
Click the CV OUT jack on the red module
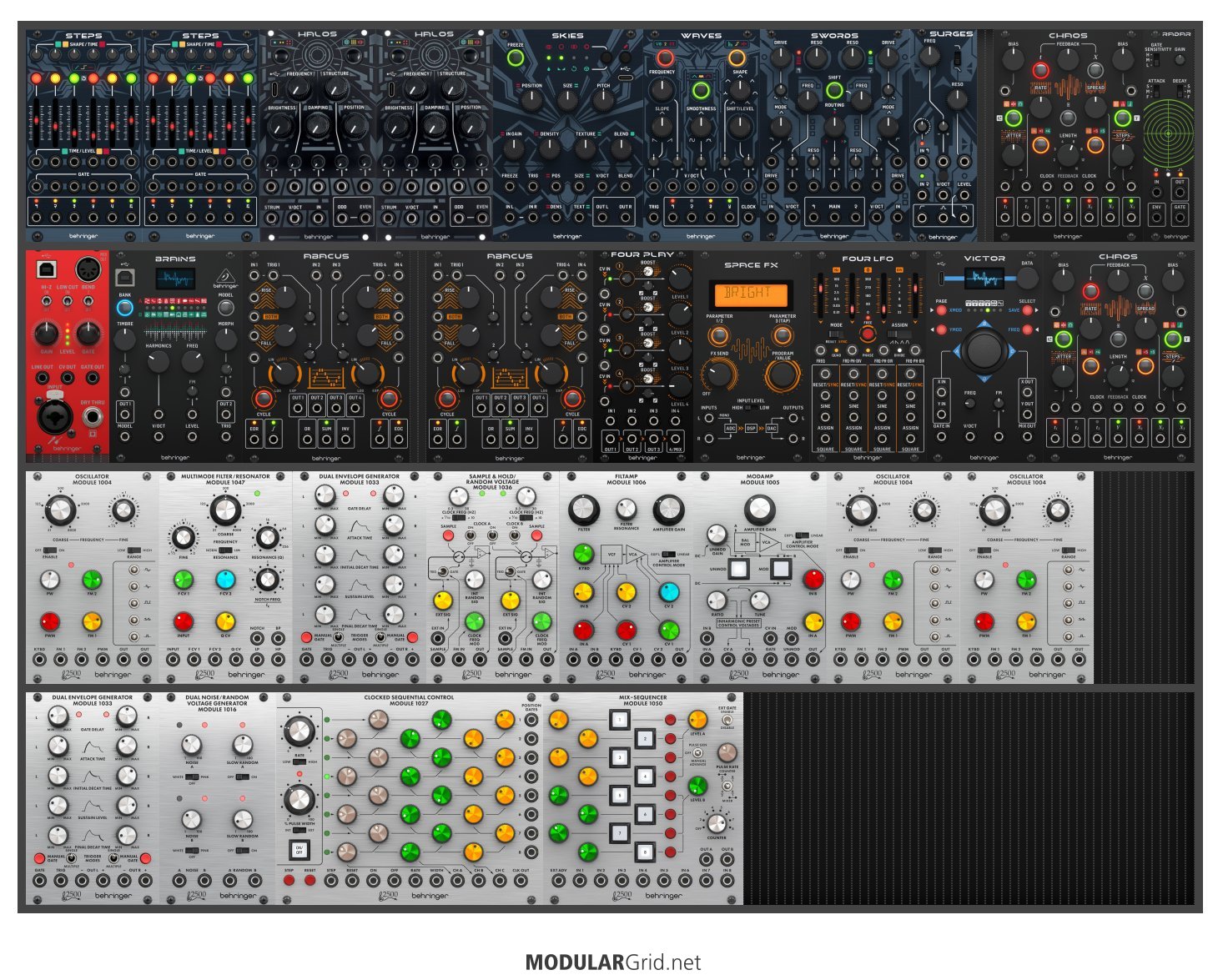click(x=68, y=378)
